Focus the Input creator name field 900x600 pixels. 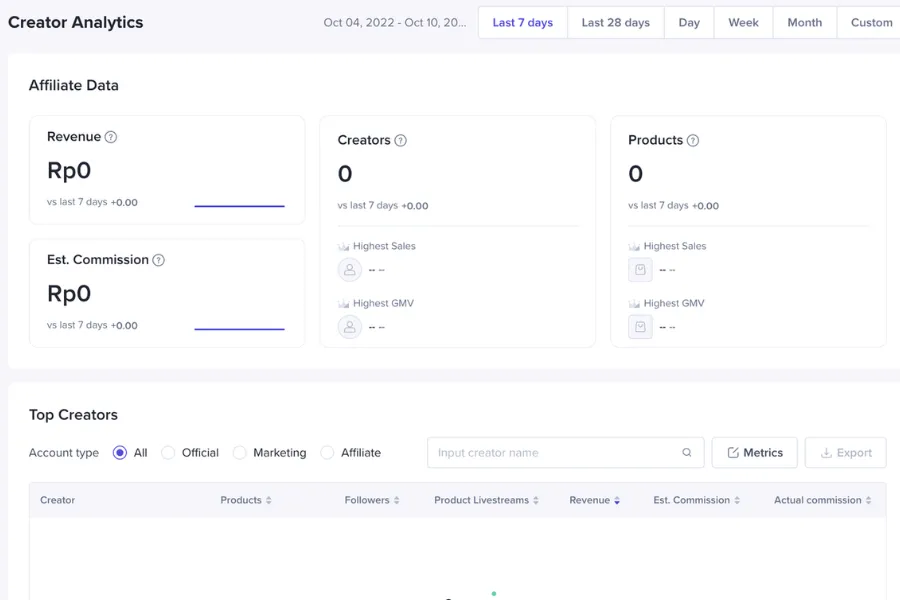565,452
